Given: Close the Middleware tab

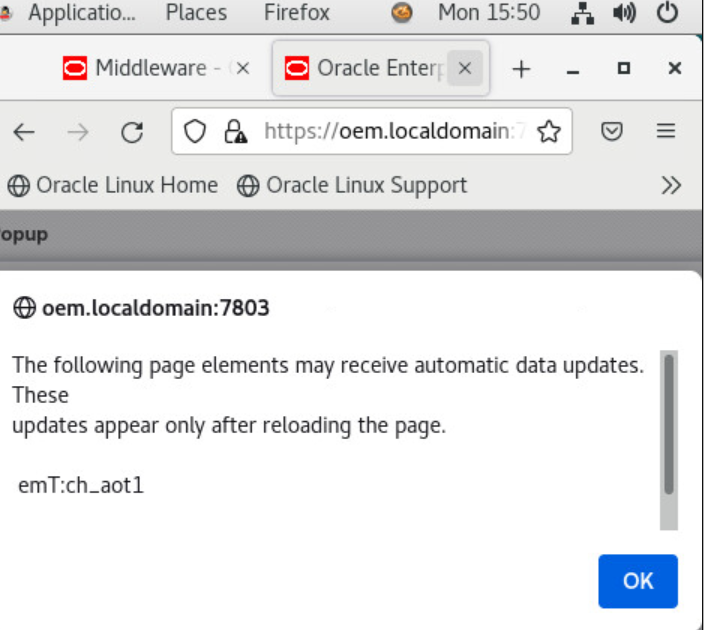Looking at the screenshot, I should [241, 68].
